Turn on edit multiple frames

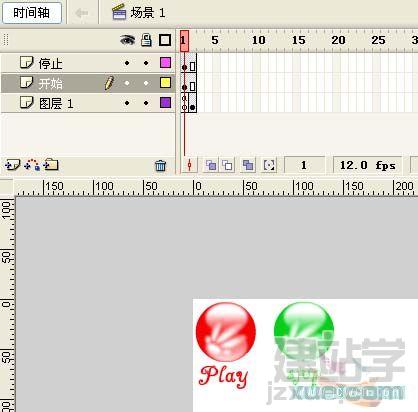pyautogui.click(x=248, y=165)
